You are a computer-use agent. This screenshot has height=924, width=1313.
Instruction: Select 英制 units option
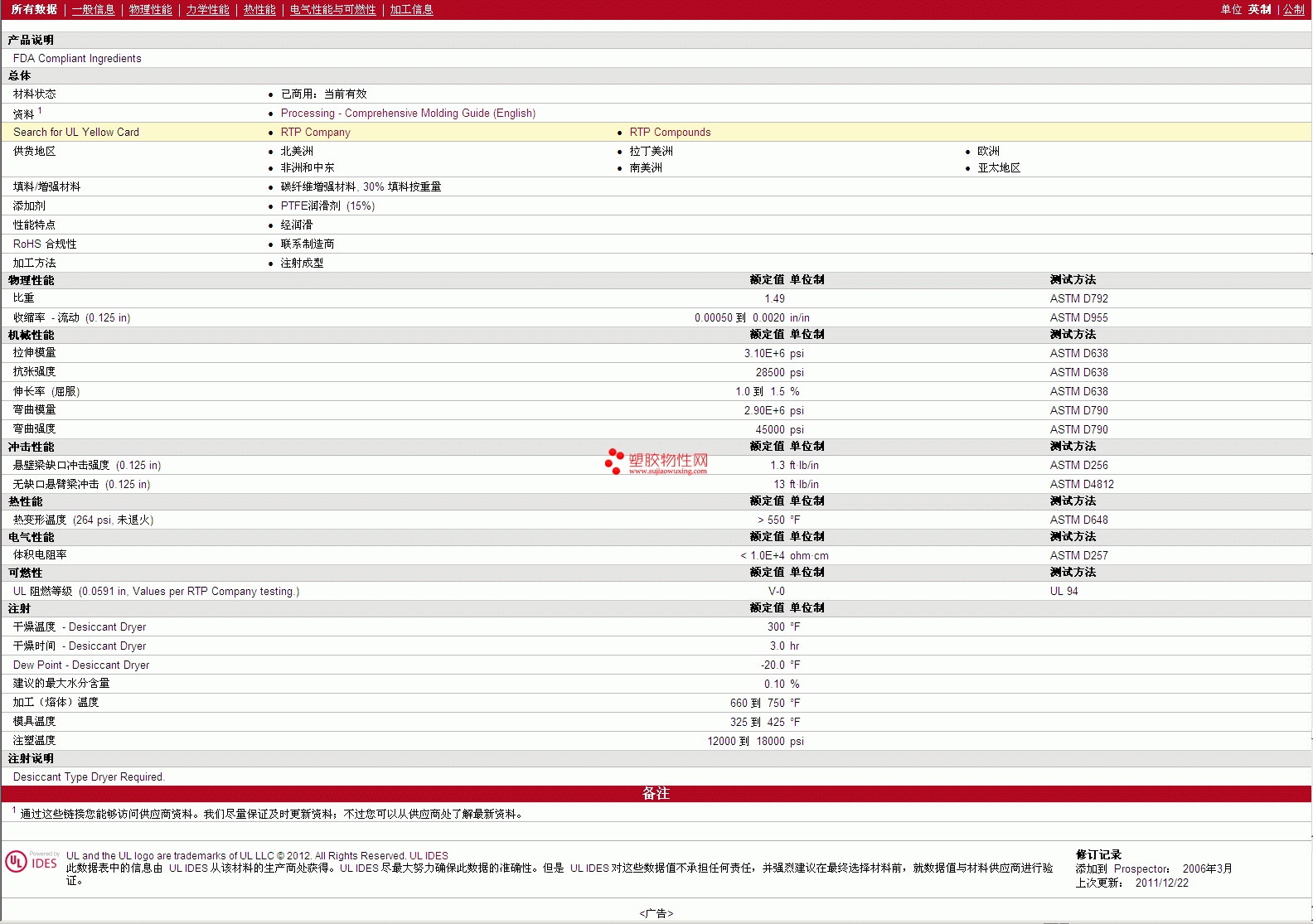(x=1259, y=10)
